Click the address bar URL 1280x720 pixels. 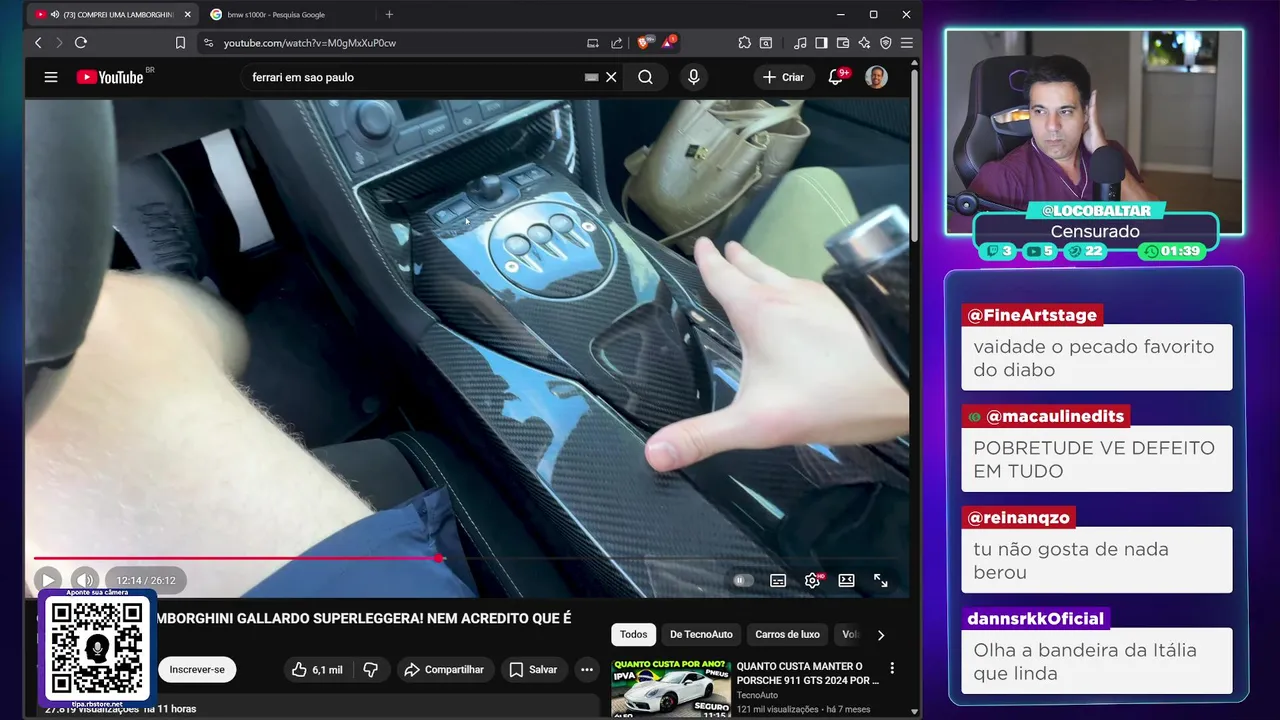tap(310, 43)
